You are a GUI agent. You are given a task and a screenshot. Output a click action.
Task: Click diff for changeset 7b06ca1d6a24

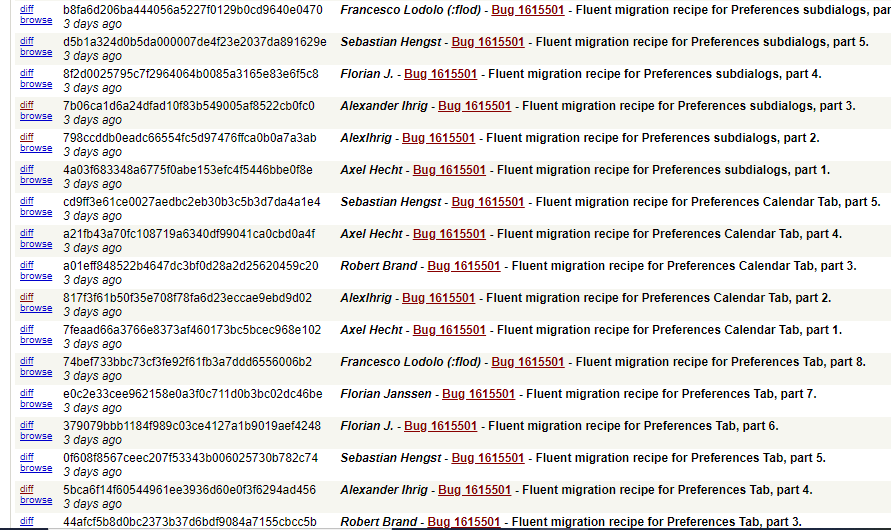tap(27, 105)
